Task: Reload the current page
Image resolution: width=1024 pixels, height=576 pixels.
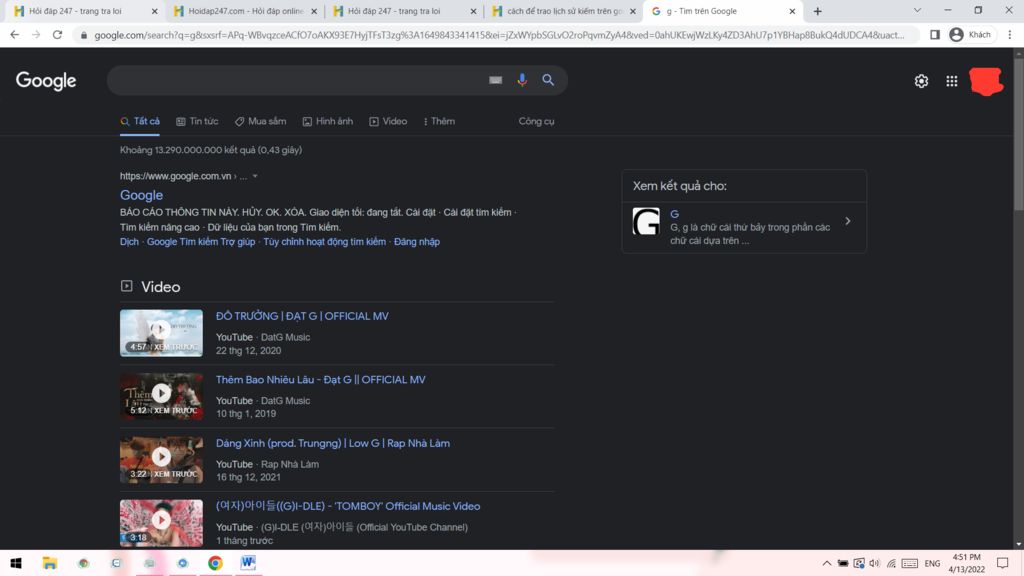Action: [x=57, y=35]
